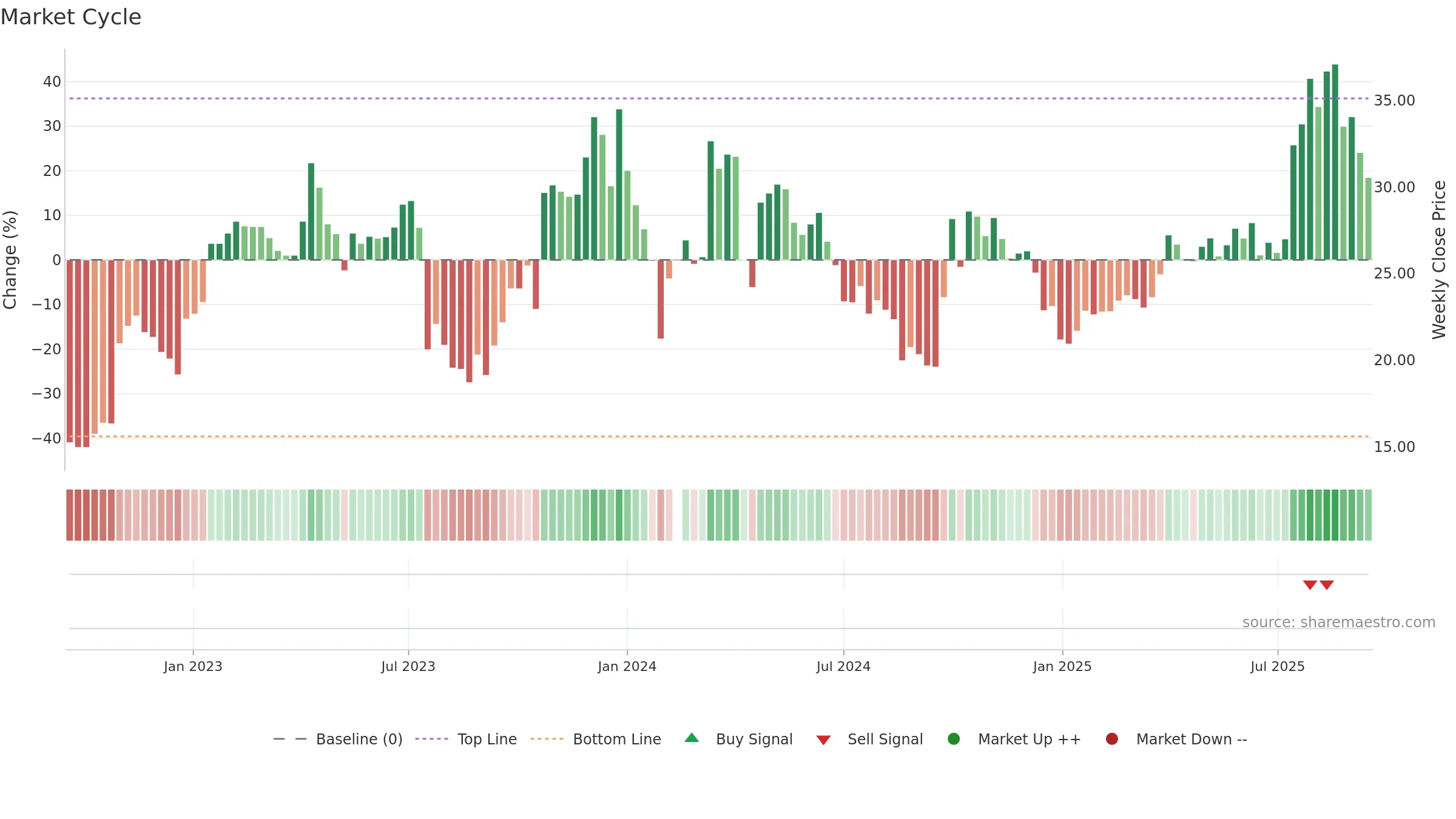Click the dark red Market Down circle icon
Screen dimensions: 1456x819
(1112, 739)
